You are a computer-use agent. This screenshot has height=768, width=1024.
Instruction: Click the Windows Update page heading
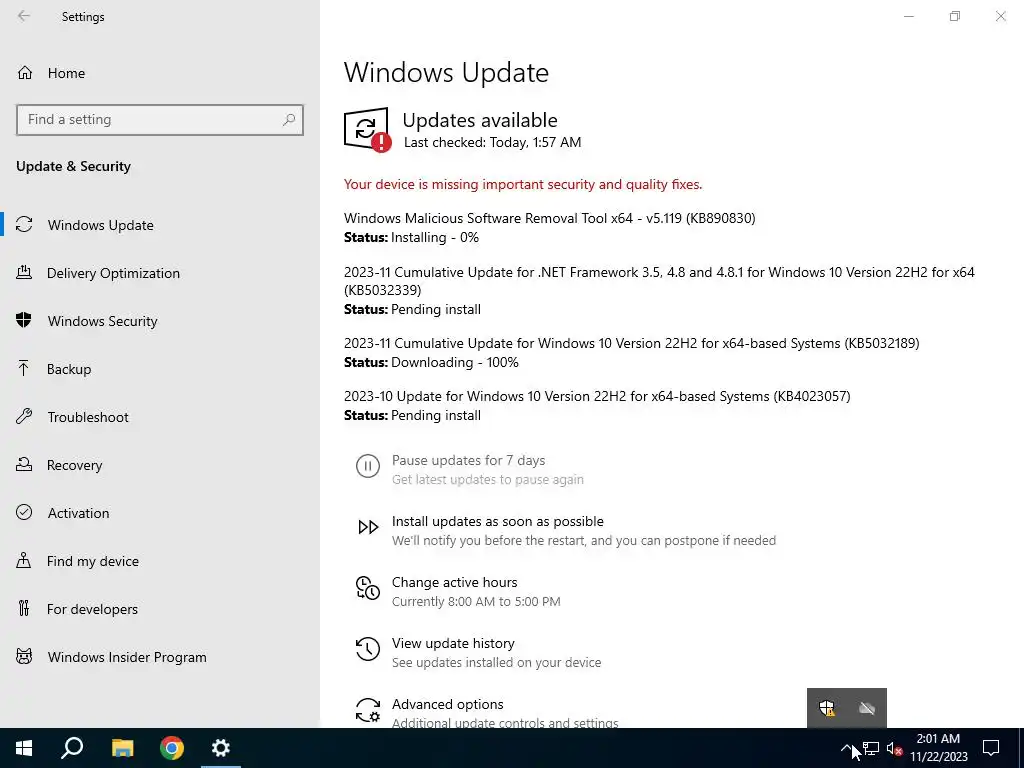446,72
